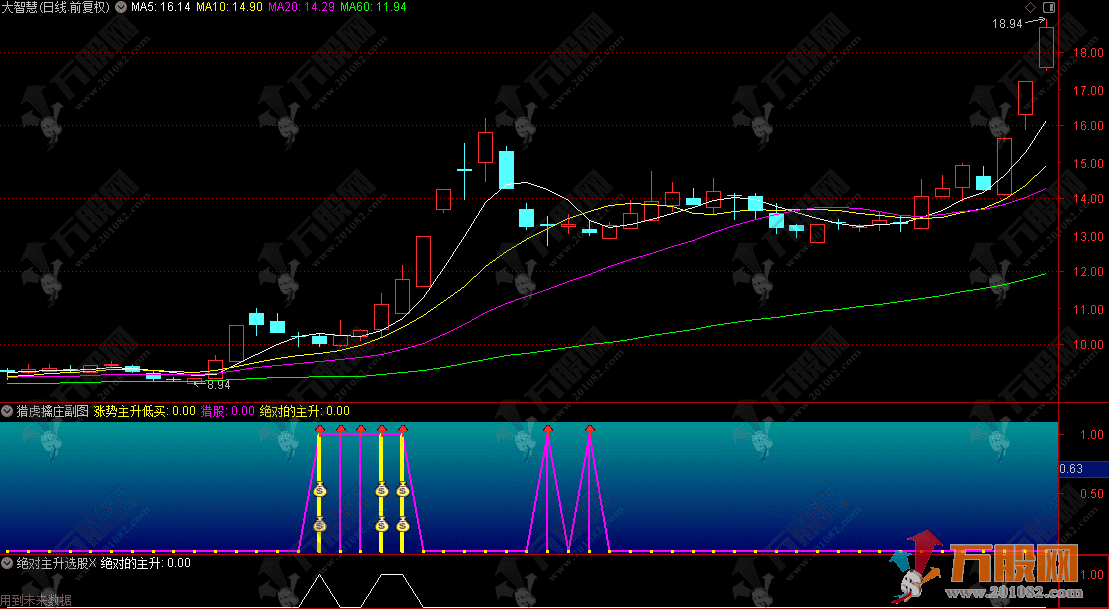Click the 0.63 value tag on right axis
The image size is (1109, 609).
coord(1071,468)
